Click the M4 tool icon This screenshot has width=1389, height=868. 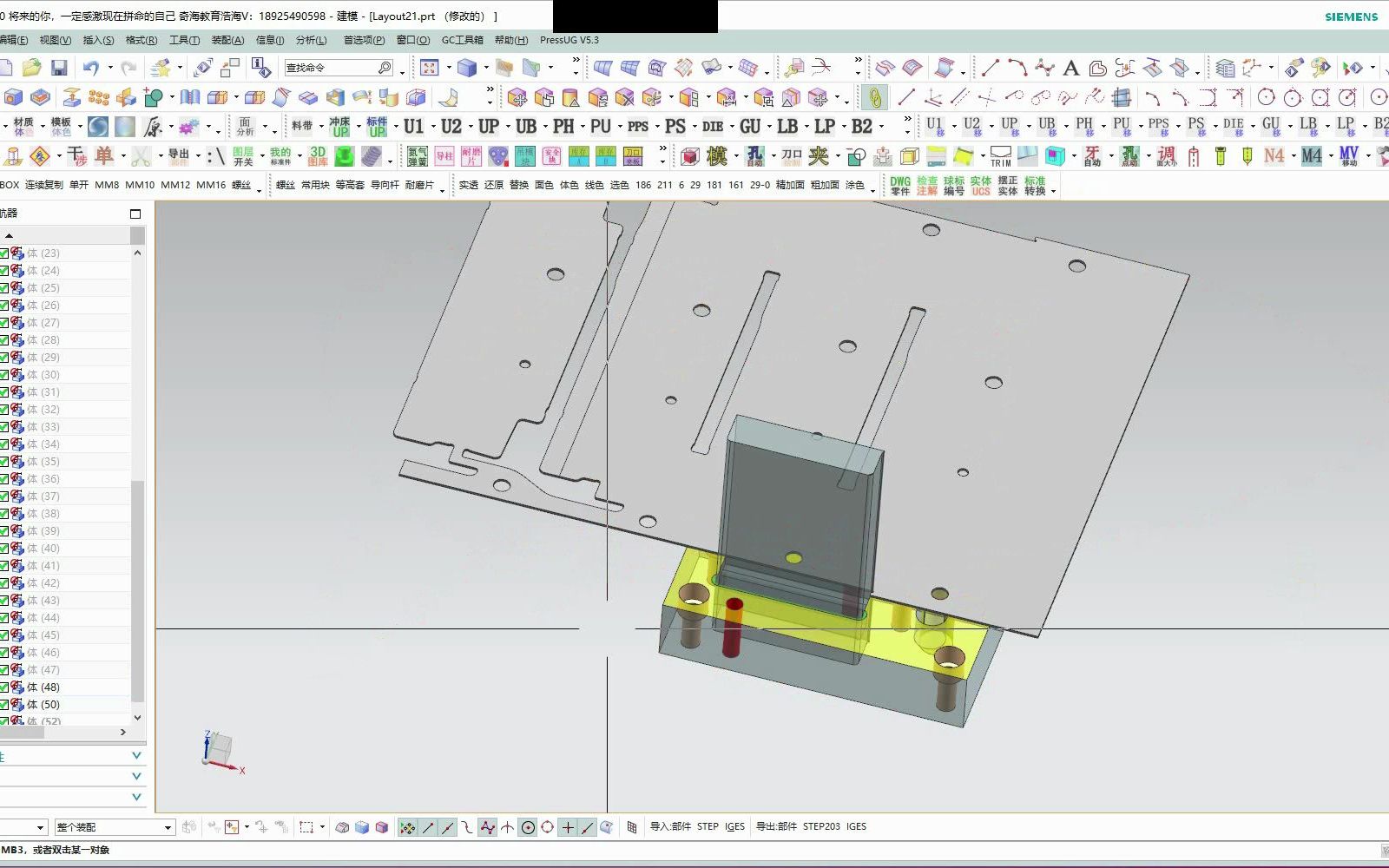[x=1311, y=156]
